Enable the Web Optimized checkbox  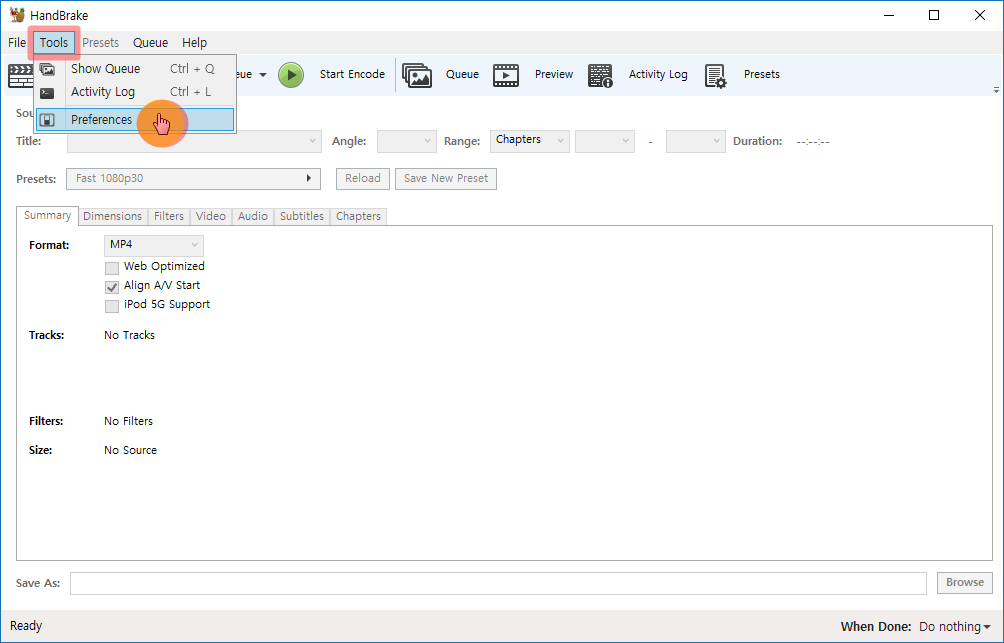[112, 268]
